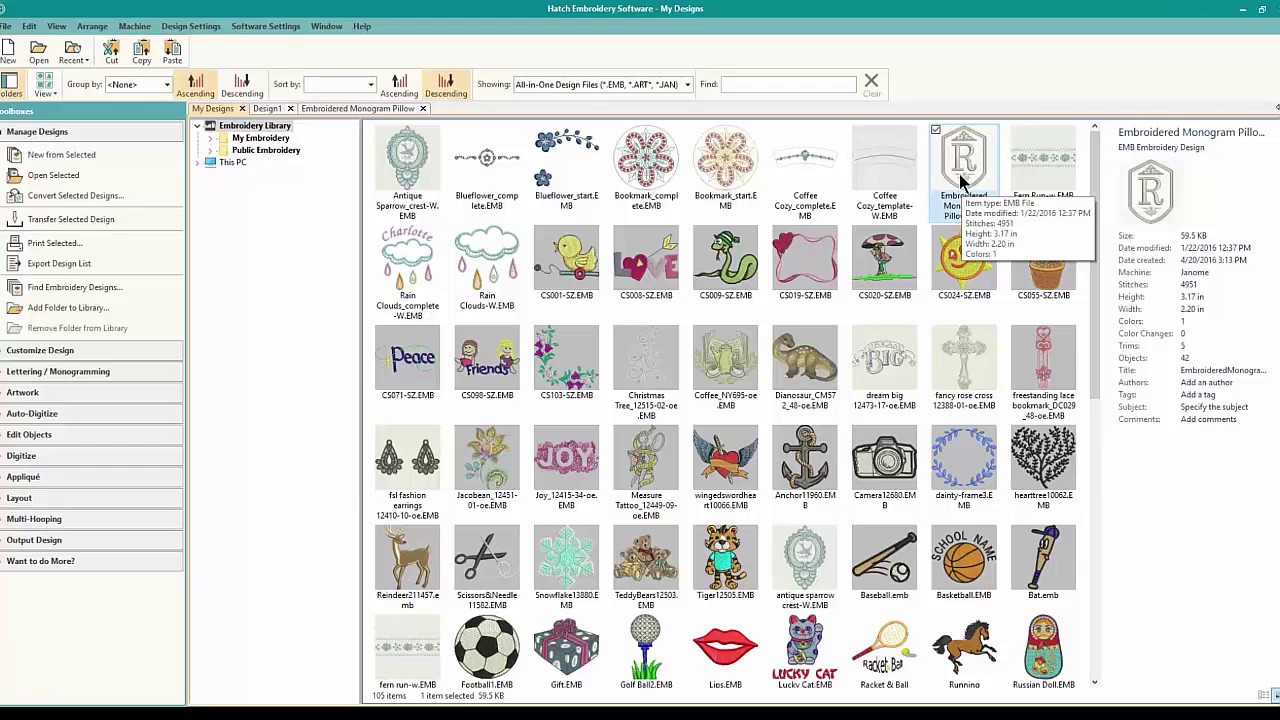This screenshot has height=720, width=1280.
Task: Open the Arrange menu
Action: click(92, 26)
